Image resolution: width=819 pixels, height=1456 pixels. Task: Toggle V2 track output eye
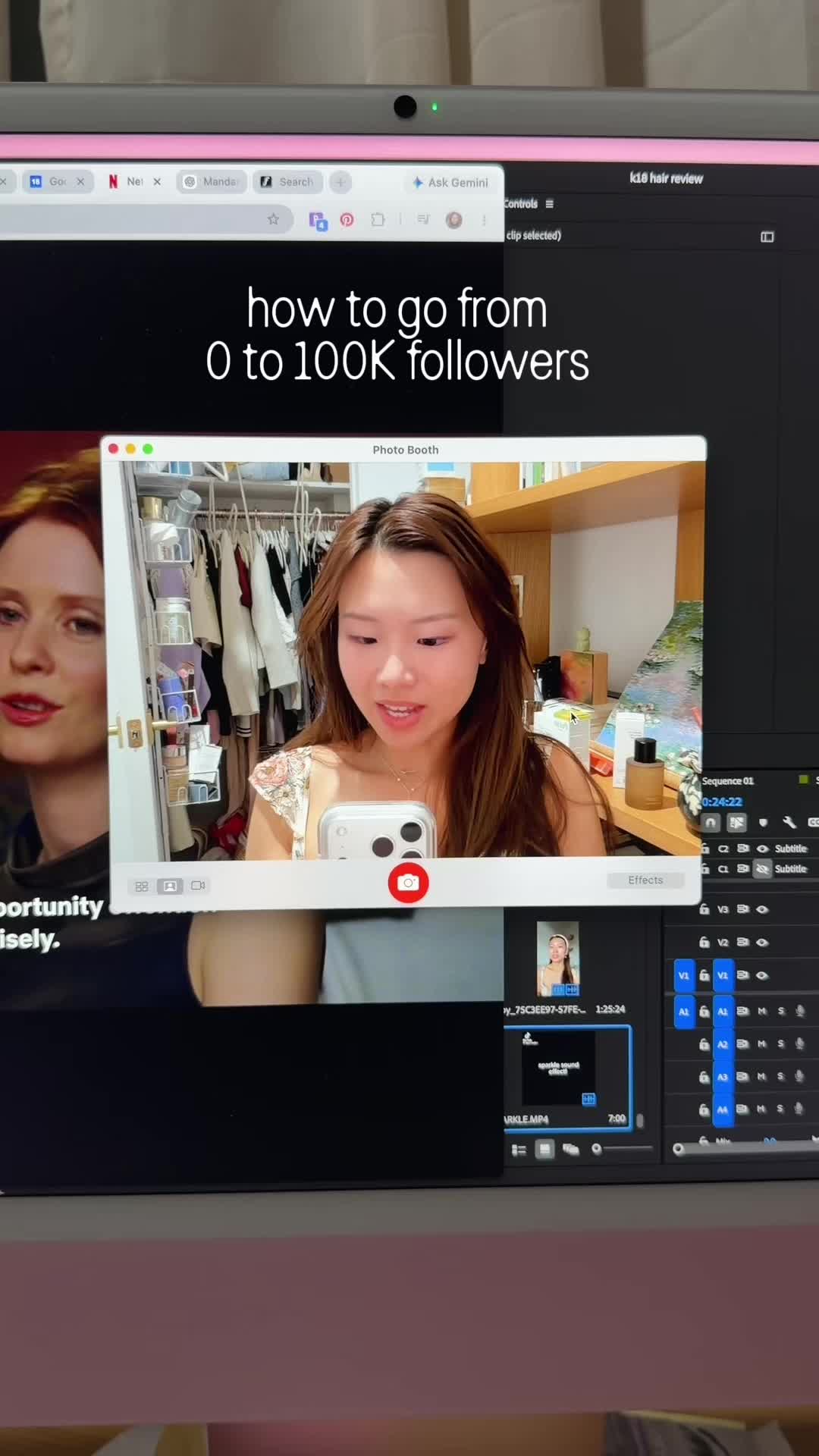coord(762,943)
